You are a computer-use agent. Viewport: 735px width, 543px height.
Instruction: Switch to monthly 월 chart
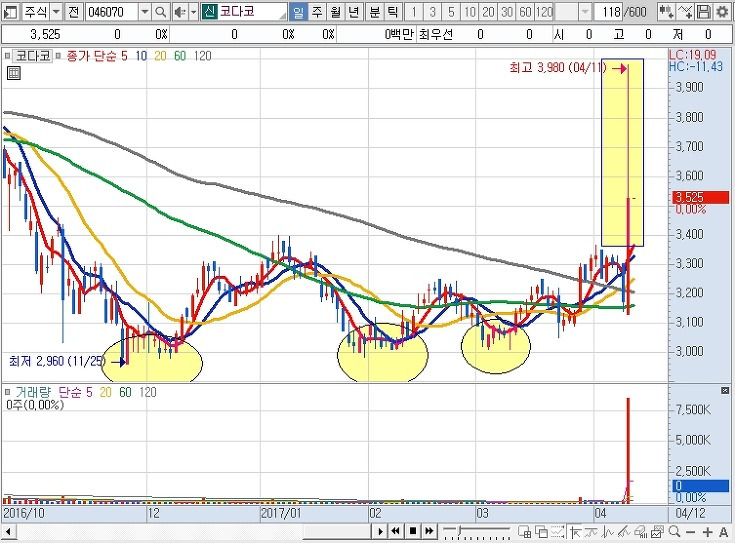(x=335, y=12)
